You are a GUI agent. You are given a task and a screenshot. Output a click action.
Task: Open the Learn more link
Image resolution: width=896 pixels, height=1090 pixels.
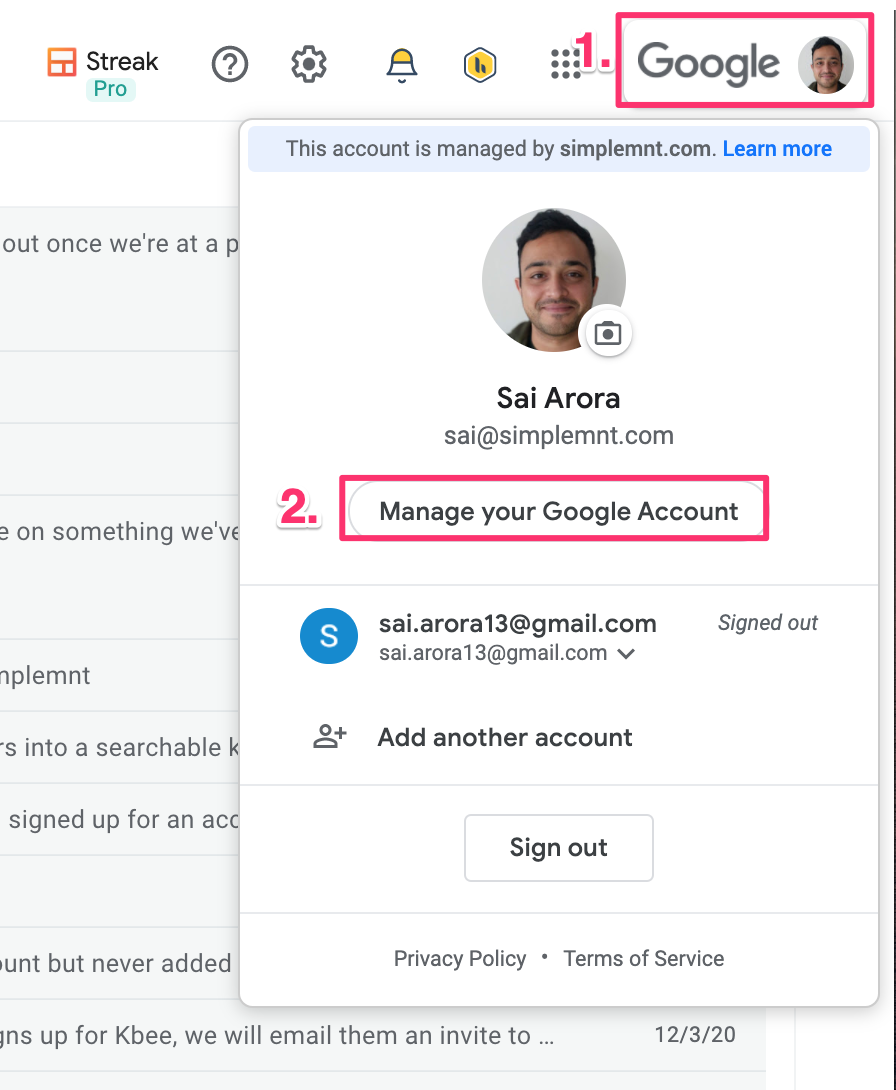(777, 149)
